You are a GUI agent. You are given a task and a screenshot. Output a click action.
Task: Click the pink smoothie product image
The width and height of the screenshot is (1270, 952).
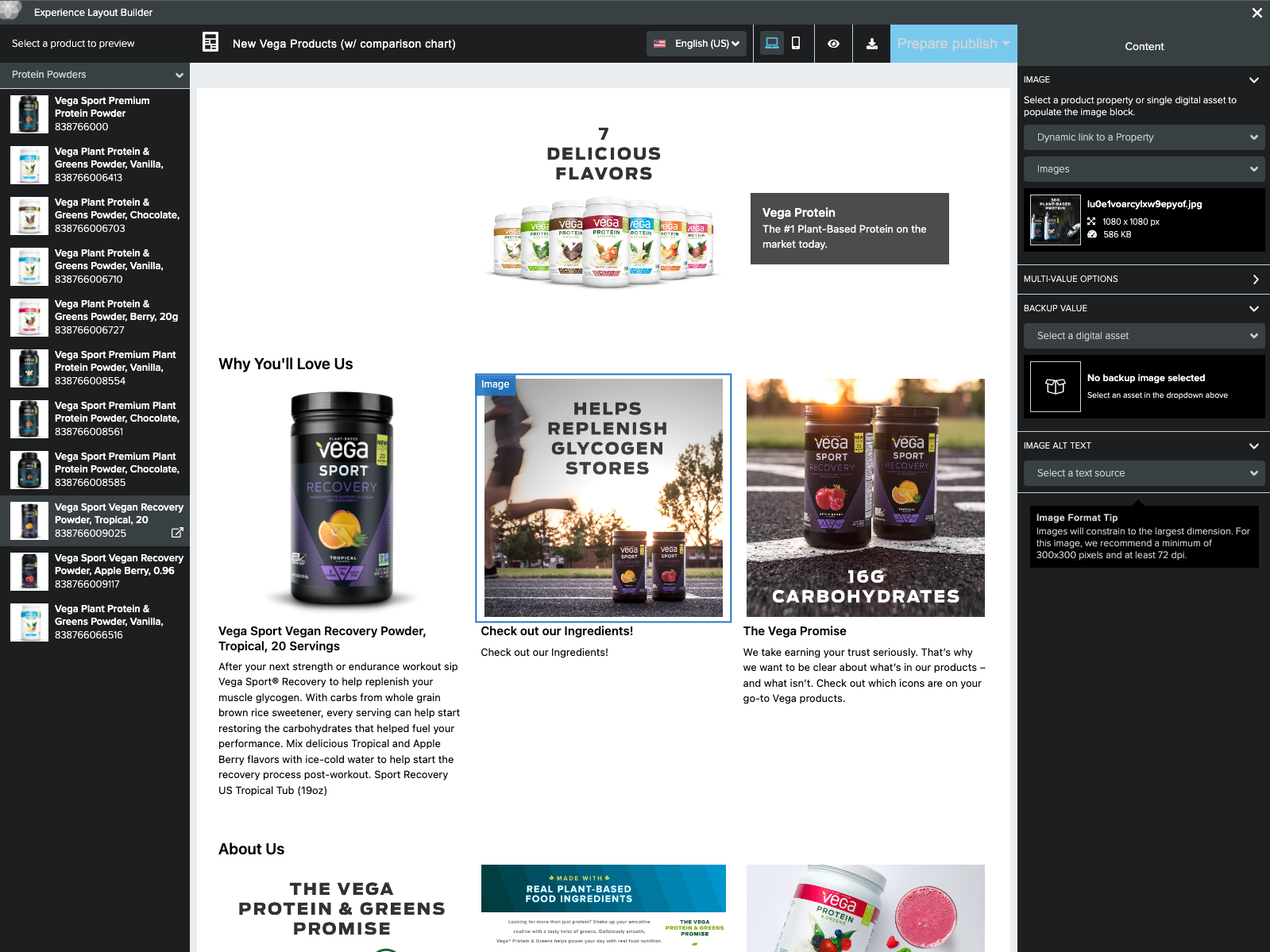(x=866, y=908)
